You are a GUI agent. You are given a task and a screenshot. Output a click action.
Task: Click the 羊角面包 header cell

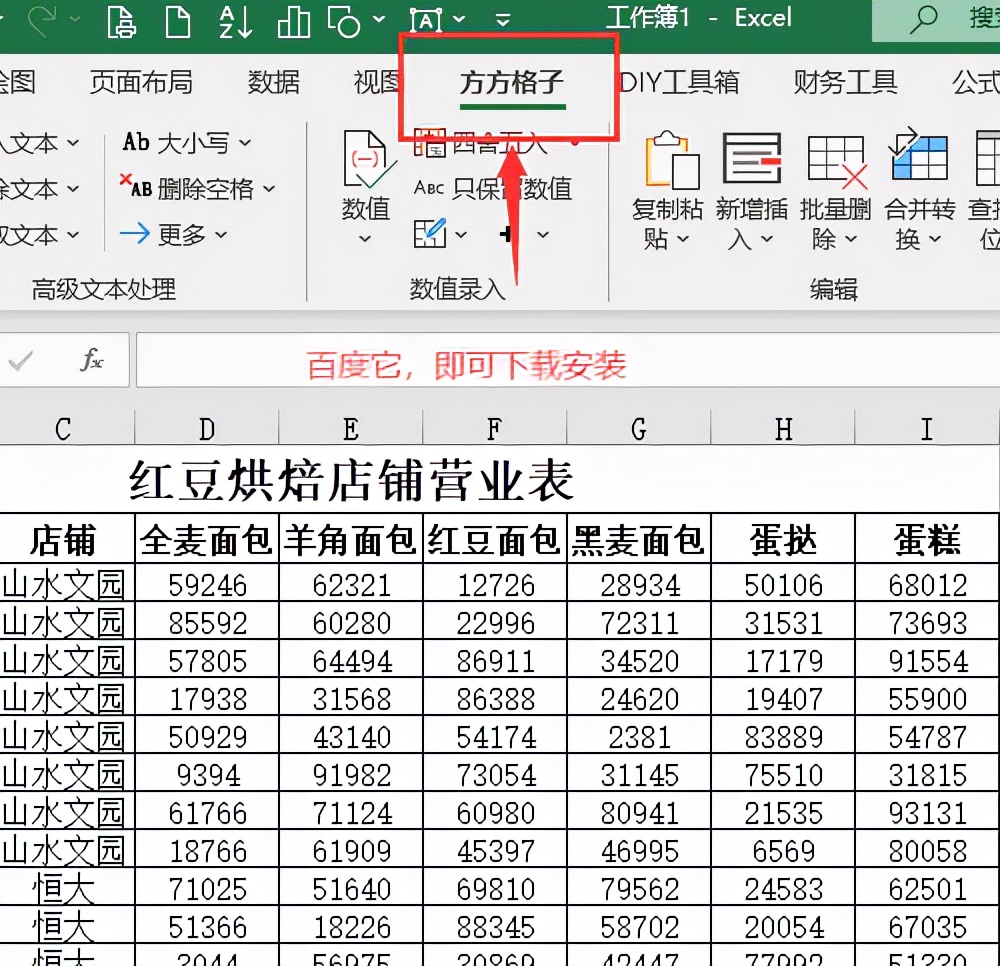[351, 539]
